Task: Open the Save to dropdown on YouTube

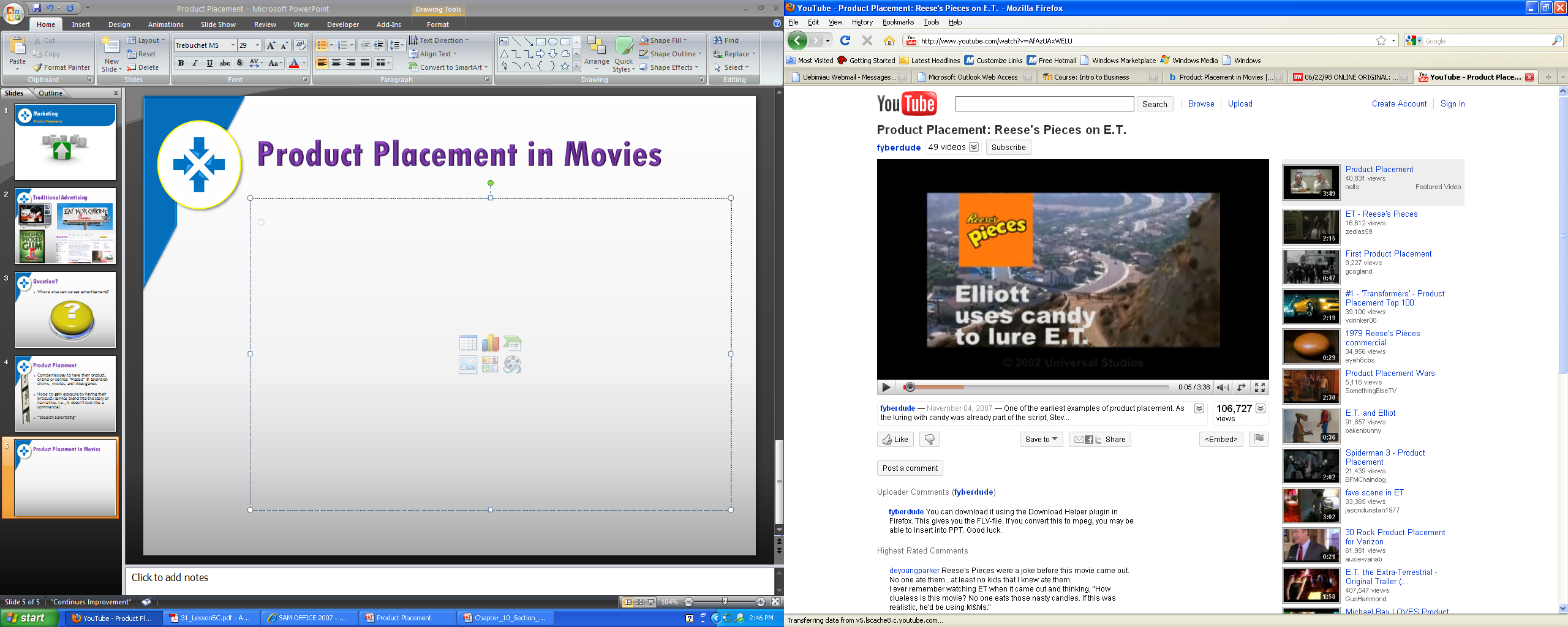Action: coord(1041,439)
